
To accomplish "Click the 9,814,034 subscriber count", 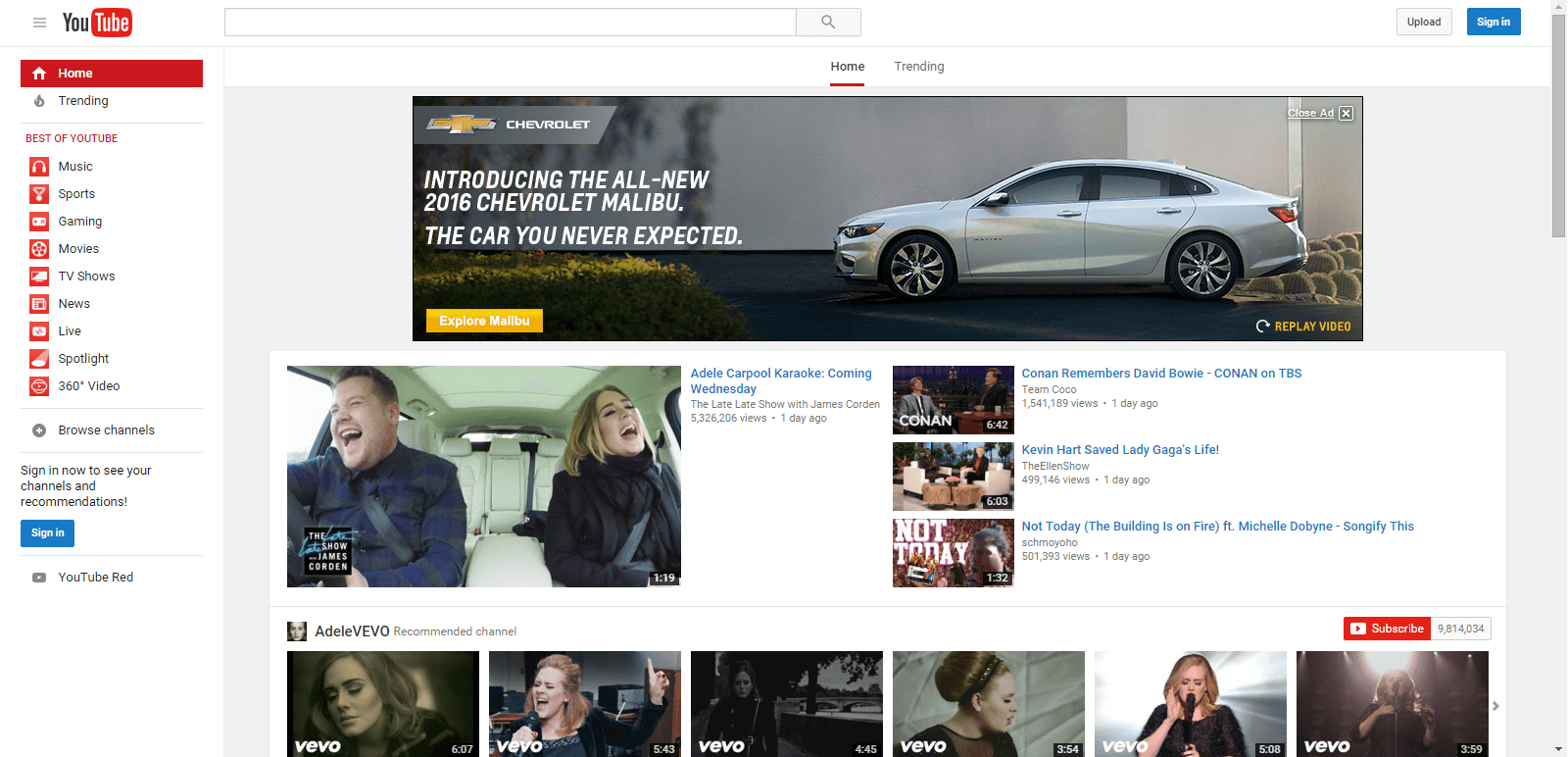I will click(1461, 629).
